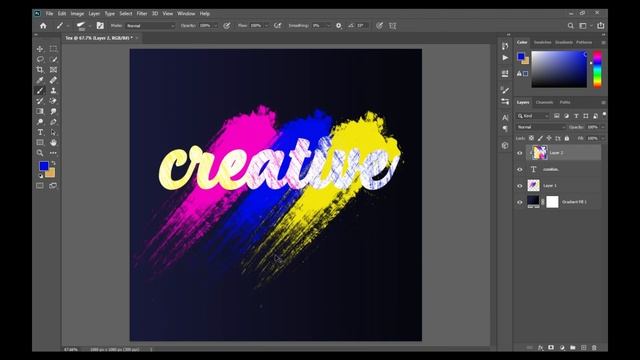Image resolution: width=640 pixels, height=360 pixels.
Task: Open the layer Opacity dropdown
Action: coord(602,127)
